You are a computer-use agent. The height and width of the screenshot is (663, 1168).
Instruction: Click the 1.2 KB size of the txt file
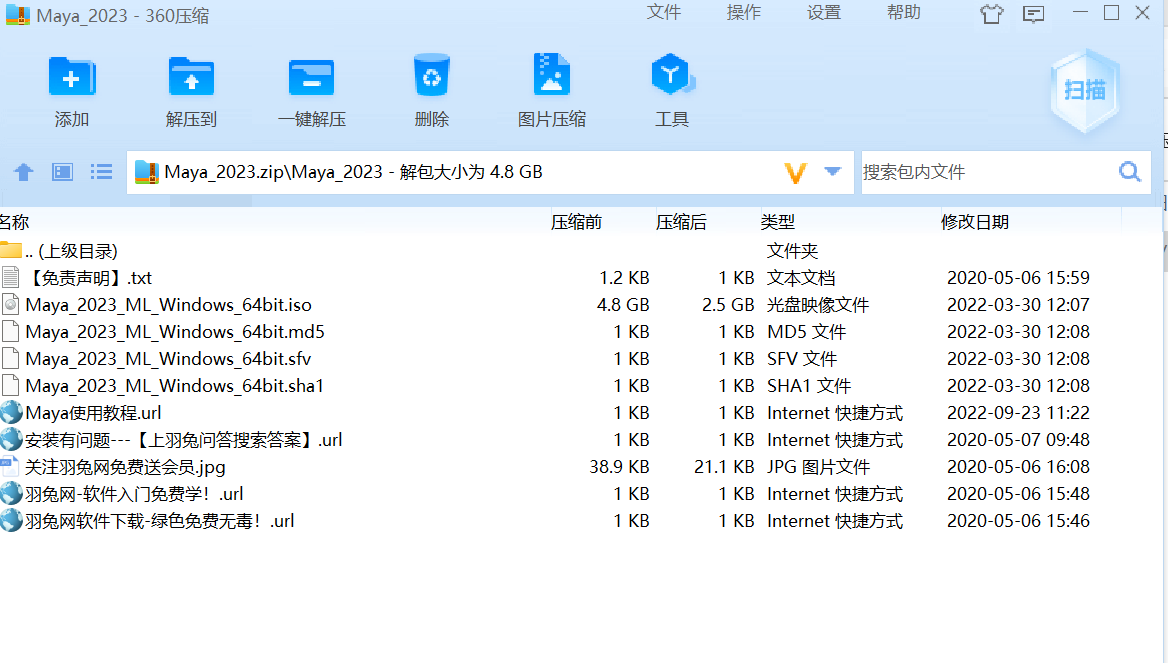pyautogui.click(x=624, y=278)
